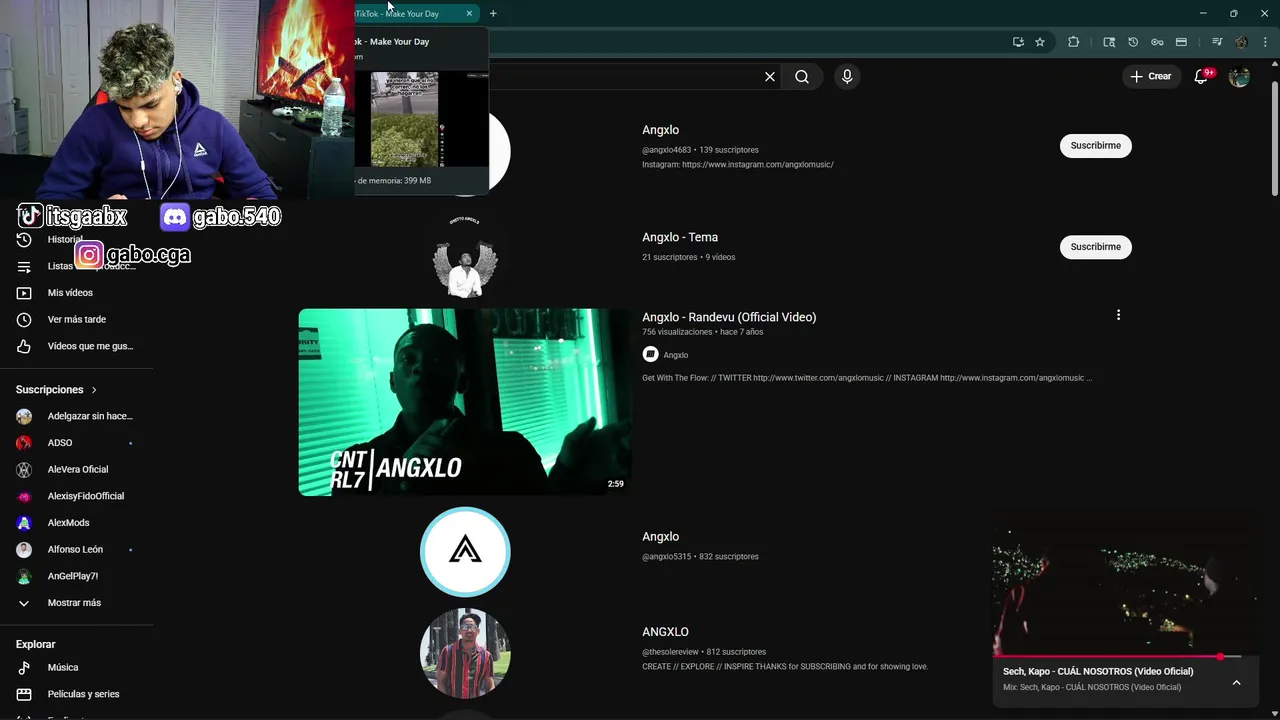Viewport: 1280px width, 720px height.
Task: Click the Ver más tarde clock icon
Action: point(24,319)
